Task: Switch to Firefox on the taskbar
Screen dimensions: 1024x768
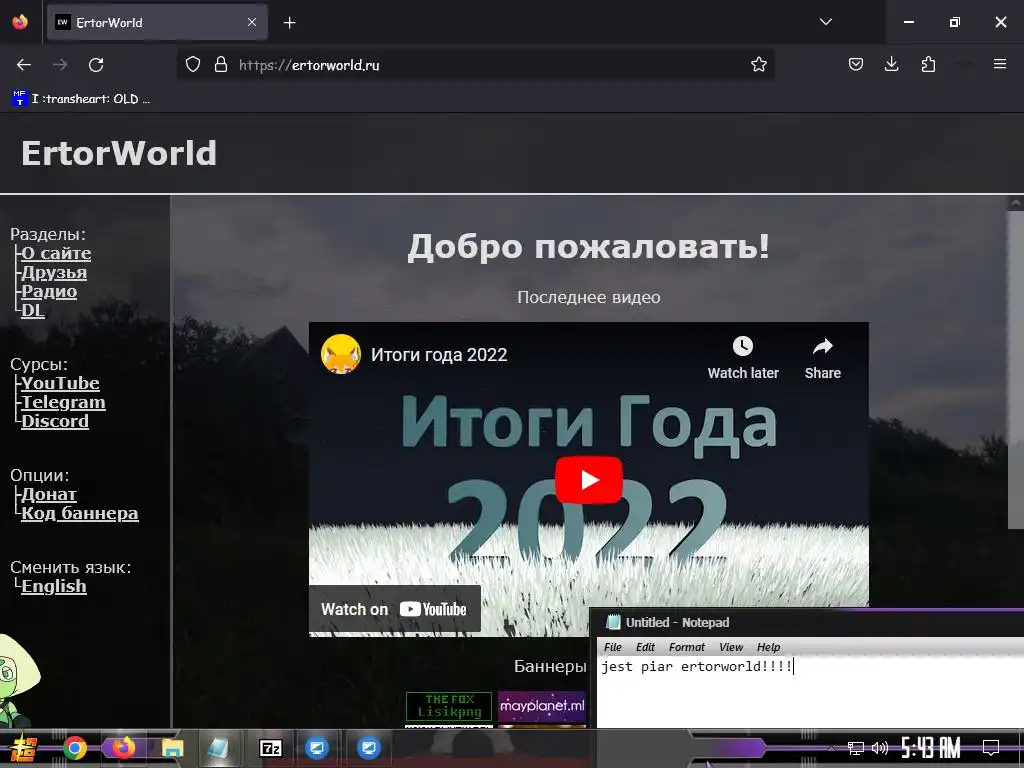Action: point(123,748)
